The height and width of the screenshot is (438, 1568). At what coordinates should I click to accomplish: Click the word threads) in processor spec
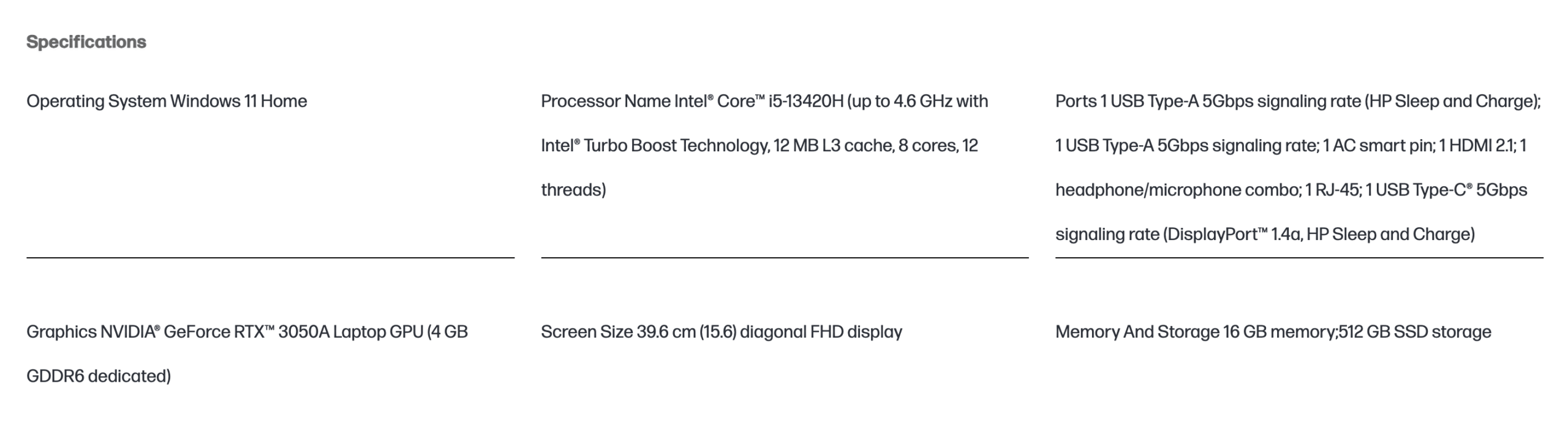pyautogui.click(x=573, y=190)
